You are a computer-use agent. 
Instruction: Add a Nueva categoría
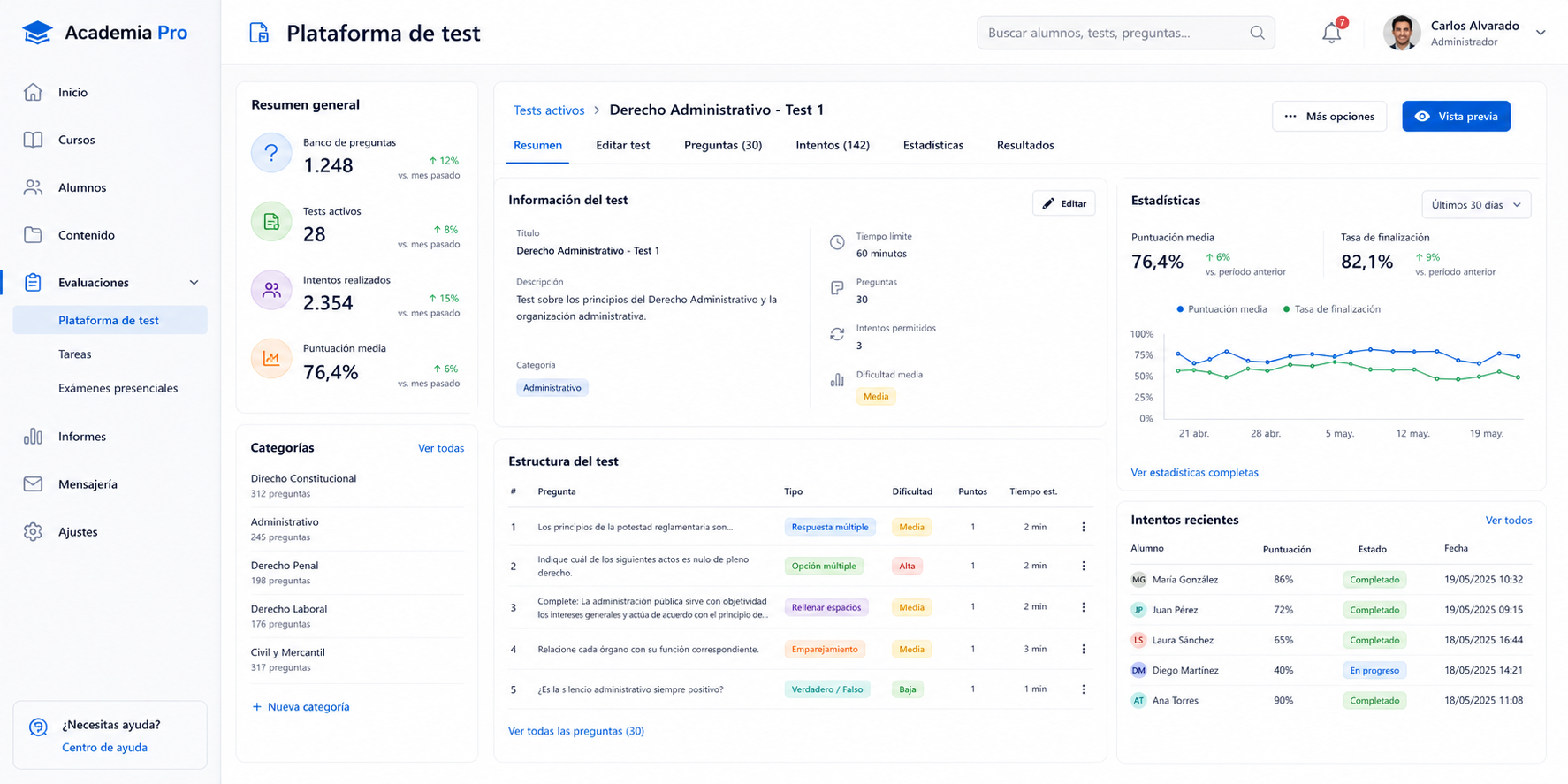[x=301, y=707]
